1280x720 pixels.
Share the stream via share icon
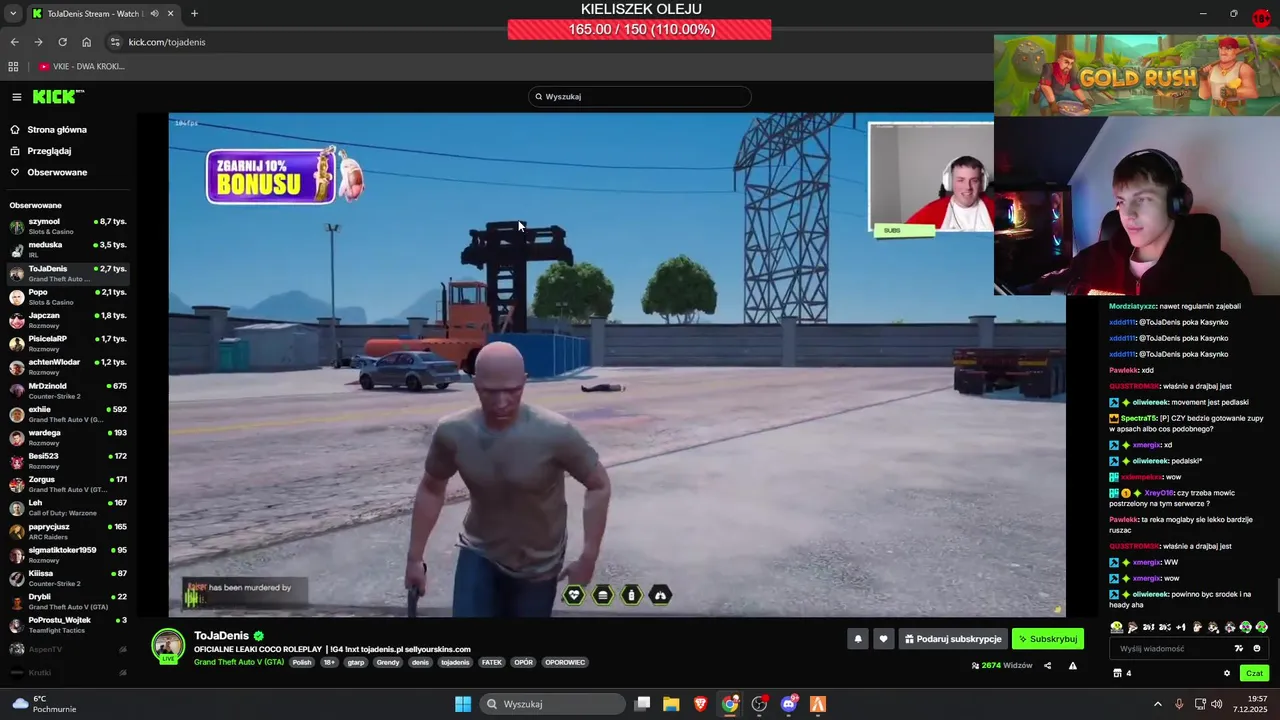tap(1048, 666)
